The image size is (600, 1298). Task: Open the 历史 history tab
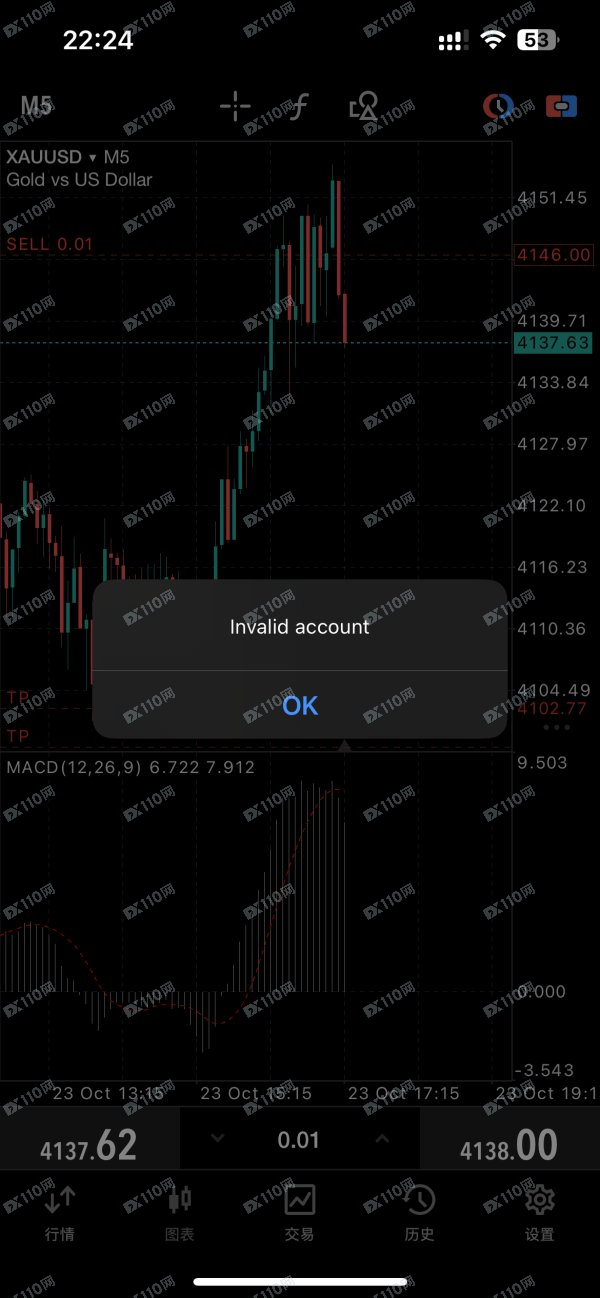(x=420, y=1211)
